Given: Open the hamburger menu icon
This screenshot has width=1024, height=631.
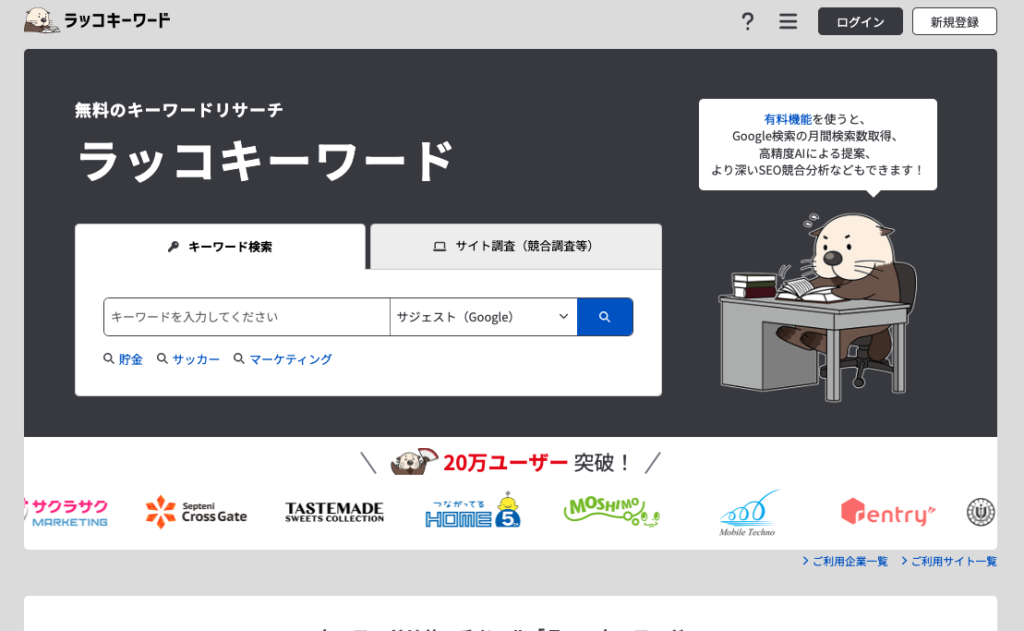Looking at the screenshot, I should (788, 22).
